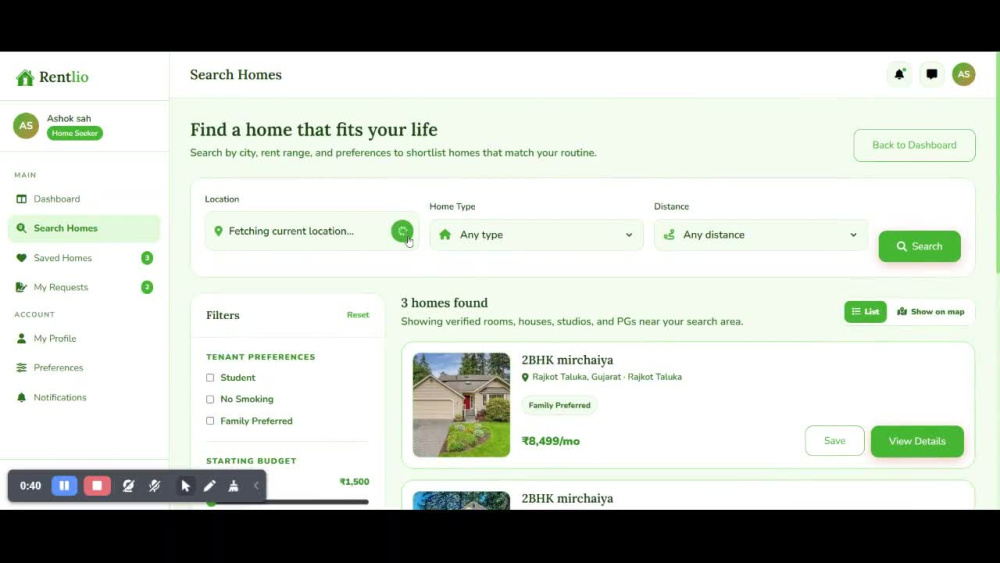Click the green Search button

[919, 246]
